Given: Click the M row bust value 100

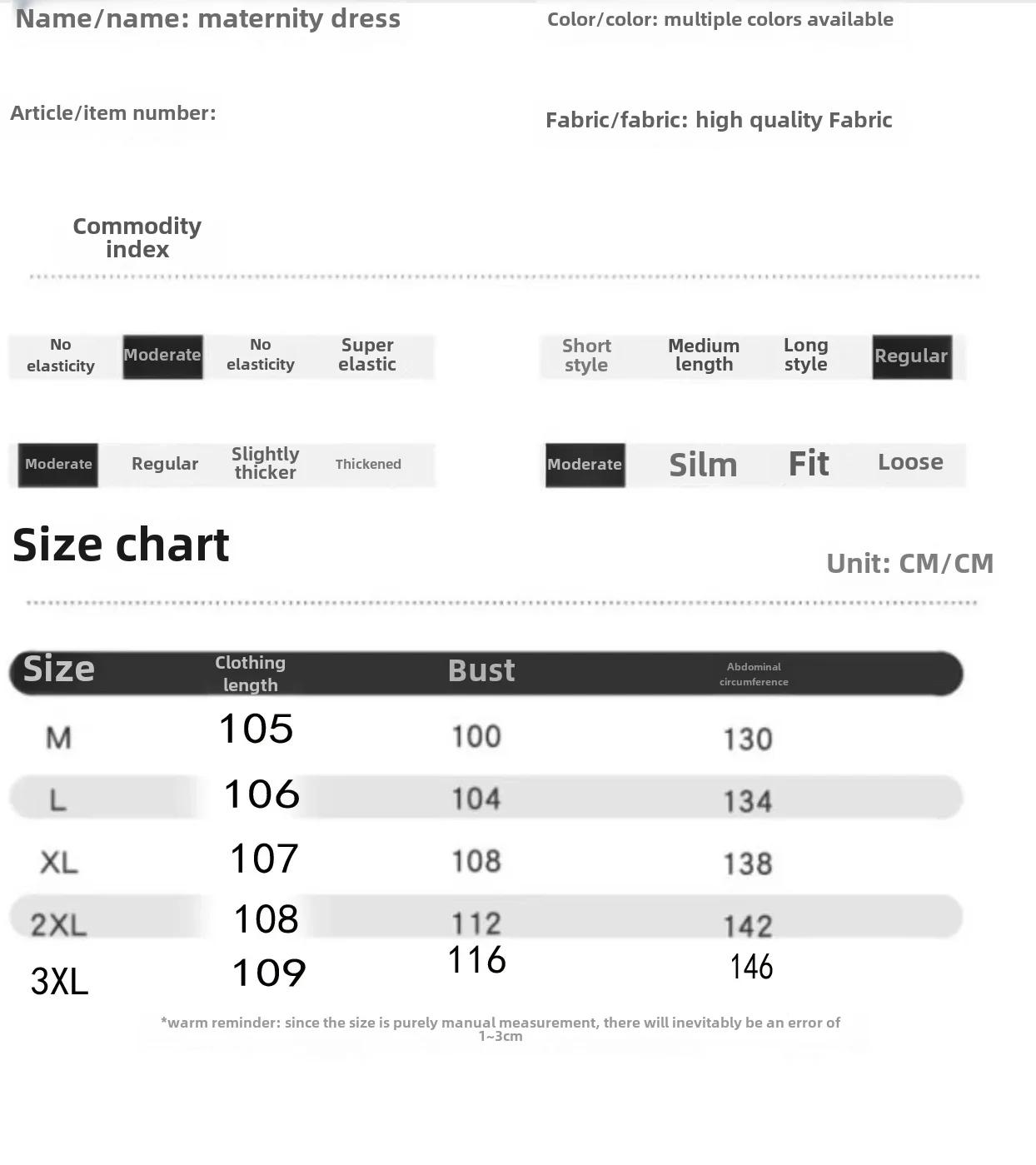Looking at the screenshot, I should point(476,736).
